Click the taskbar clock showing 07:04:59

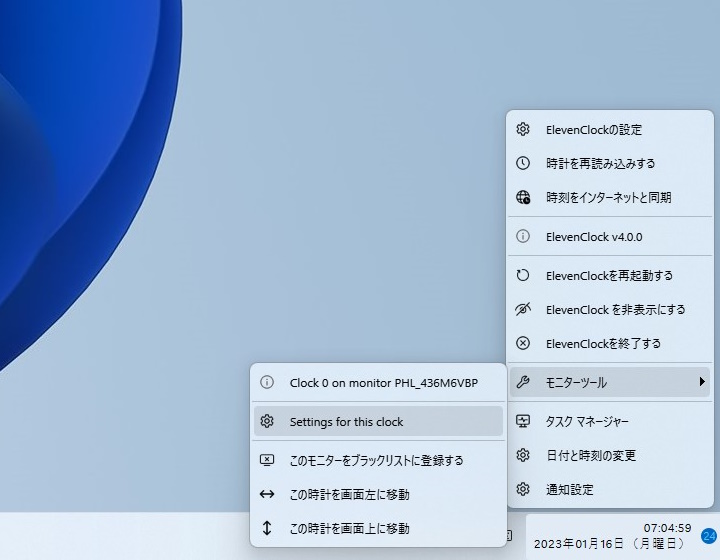click(667, 528)
